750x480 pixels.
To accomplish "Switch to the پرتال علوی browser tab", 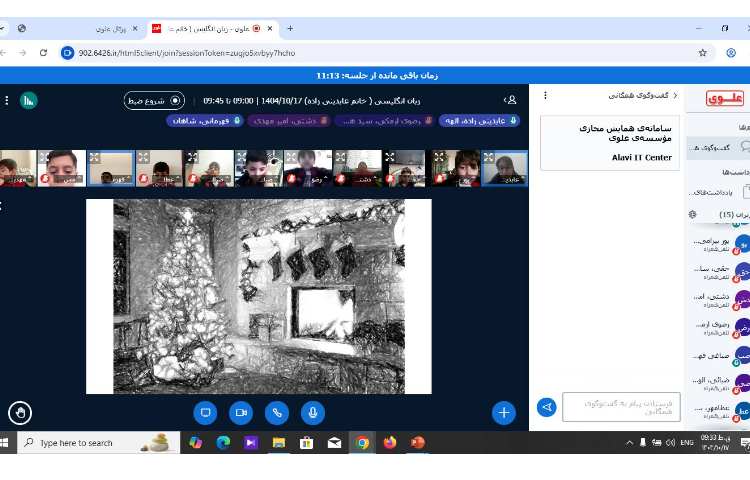I will (x=110, y=29).
